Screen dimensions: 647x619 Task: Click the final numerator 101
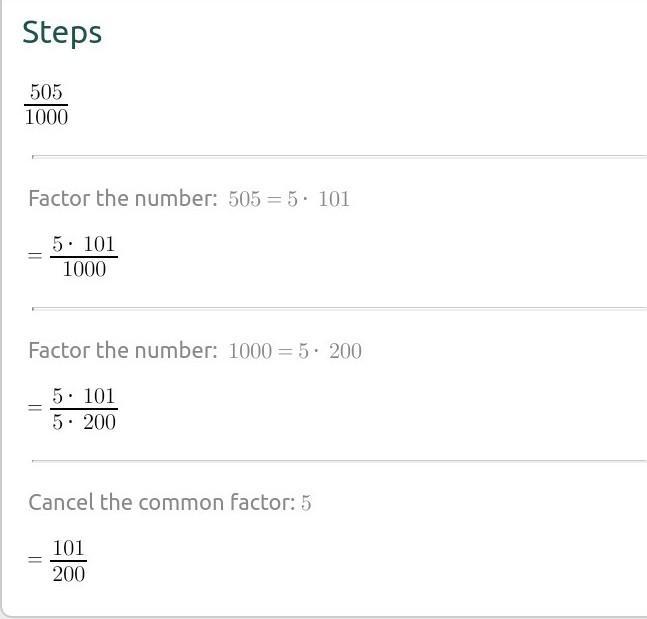[69, 550]
